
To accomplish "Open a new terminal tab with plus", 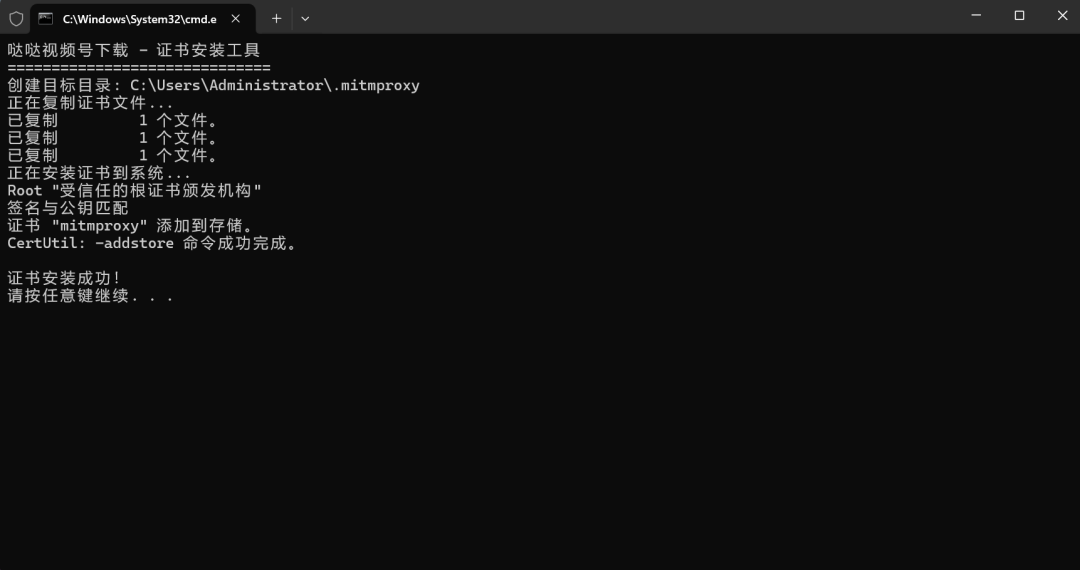I will pos(276,18).
